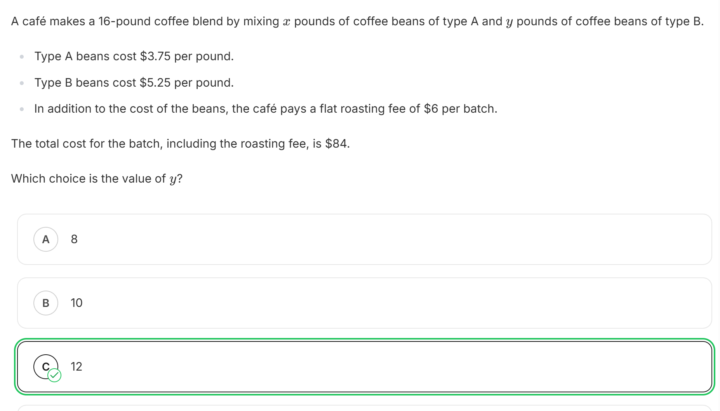Click the green checkmark on choice C
The image size is (720, 411).
pos(55,375)
